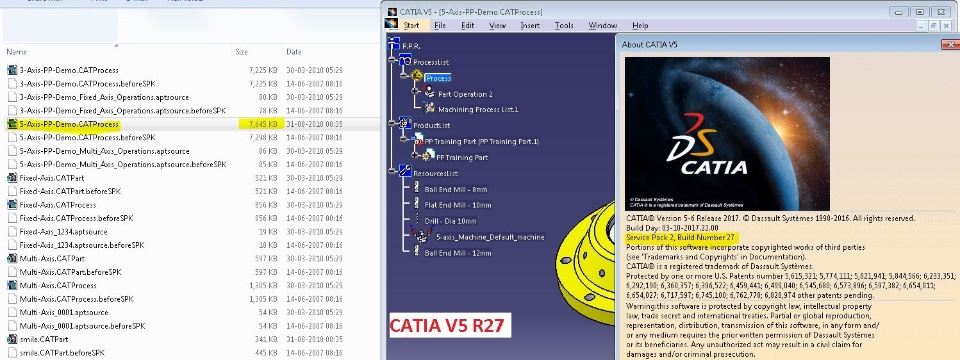Collapse the ProductList tree node
This screenshot has width=960, height=360.
(x=392, y=124)
